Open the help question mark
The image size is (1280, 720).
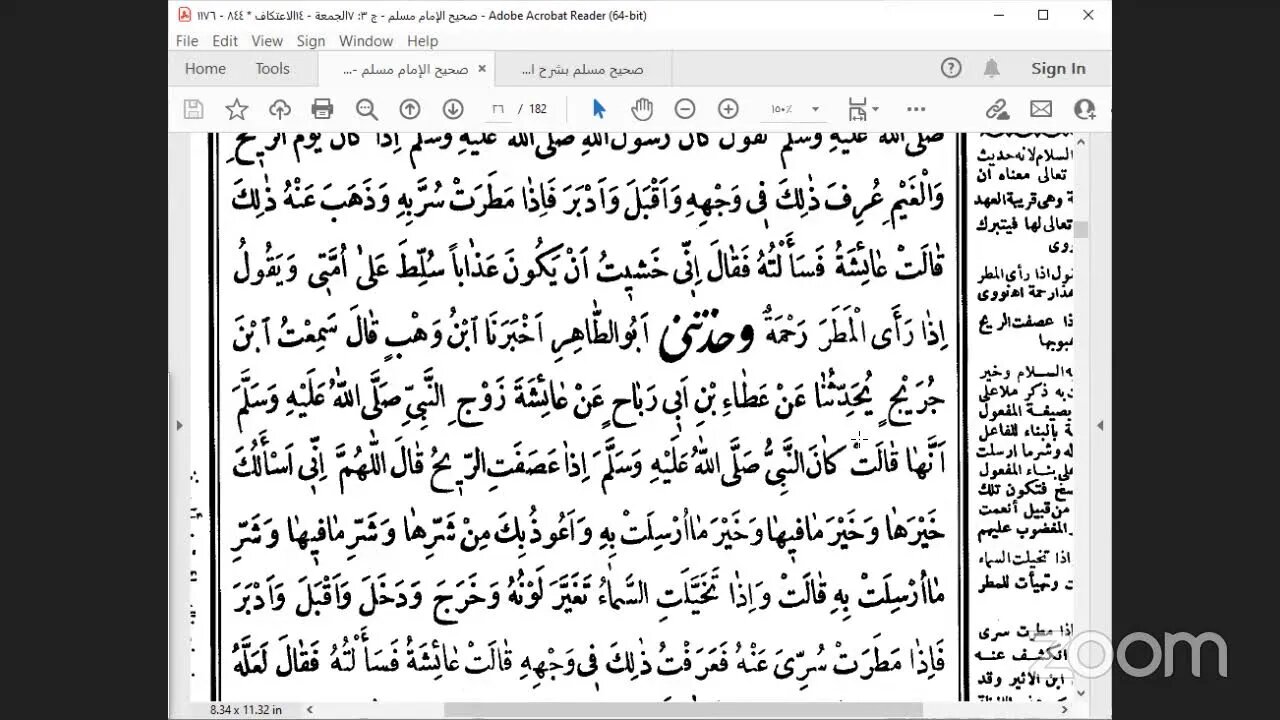[x=951, y=68]
